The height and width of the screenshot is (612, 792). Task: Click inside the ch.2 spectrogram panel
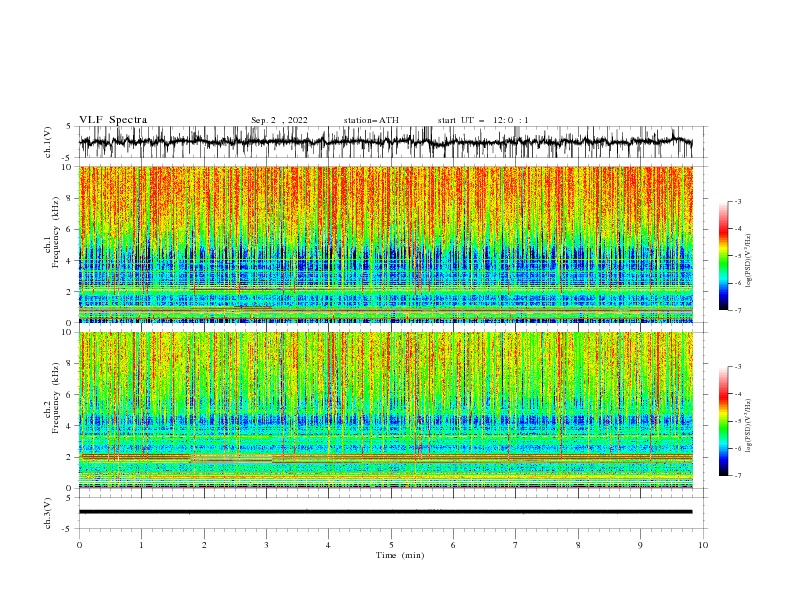[386, 410]
